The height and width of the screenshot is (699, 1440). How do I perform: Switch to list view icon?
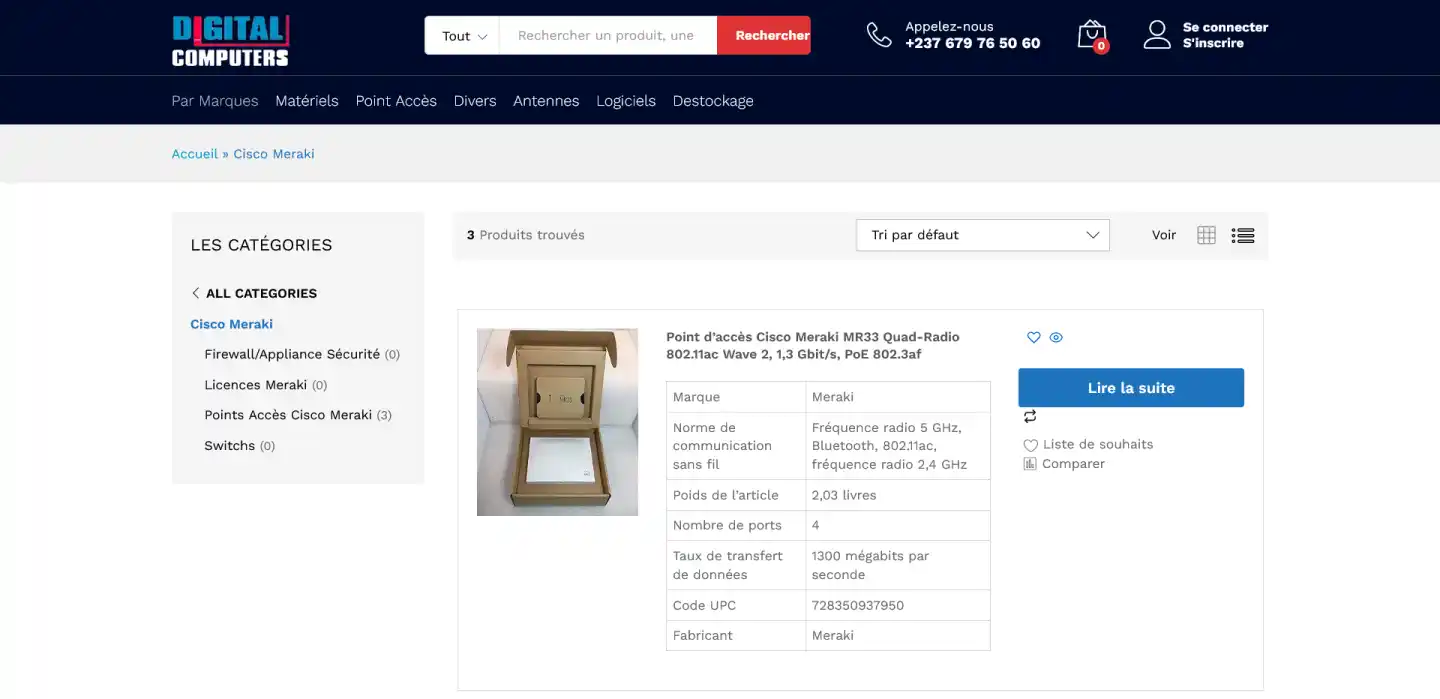click(1243, 235)
